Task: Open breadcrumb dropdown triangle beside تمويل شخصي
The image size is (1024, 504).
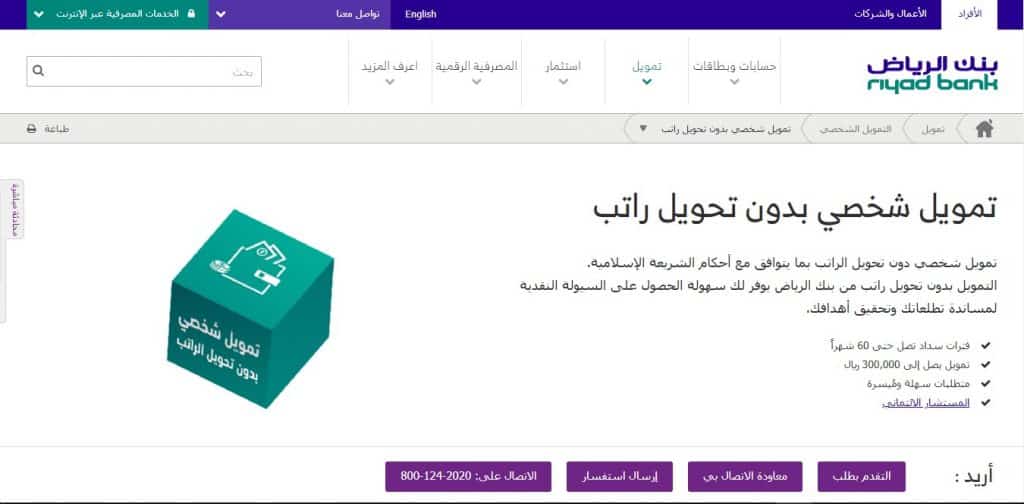Action: point(643,129)
